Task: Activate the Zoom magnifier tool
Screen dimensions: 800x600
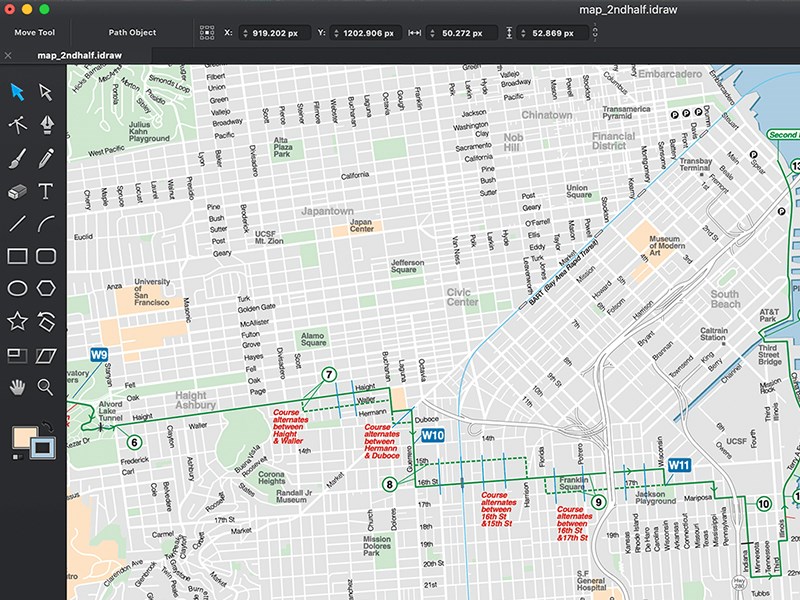Action: [45, 387]
